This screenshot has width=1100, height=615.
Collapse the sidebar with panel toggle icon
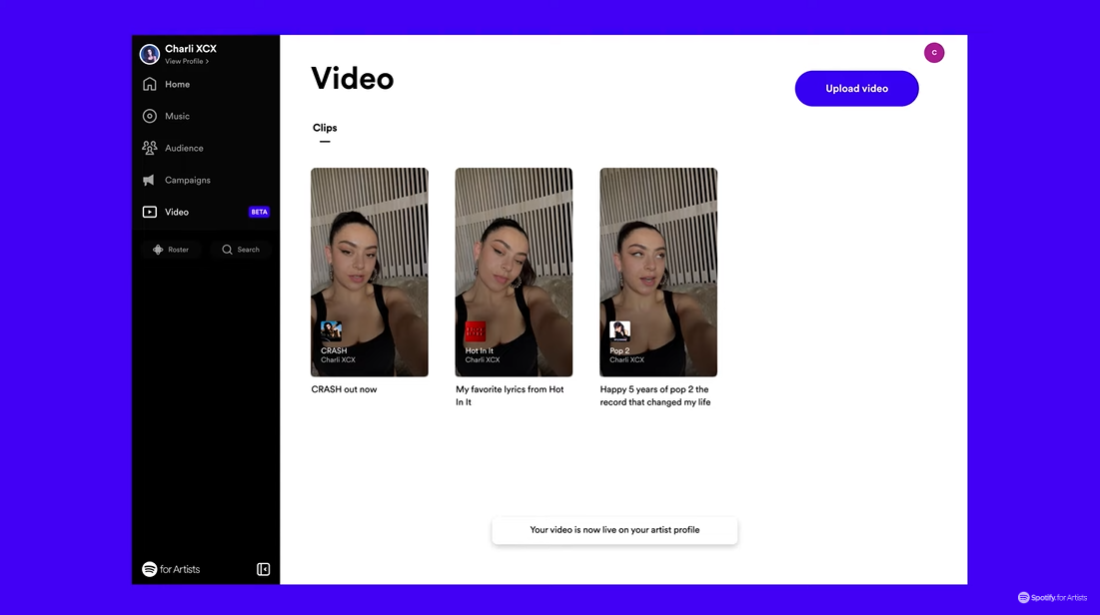click(263, 569)
